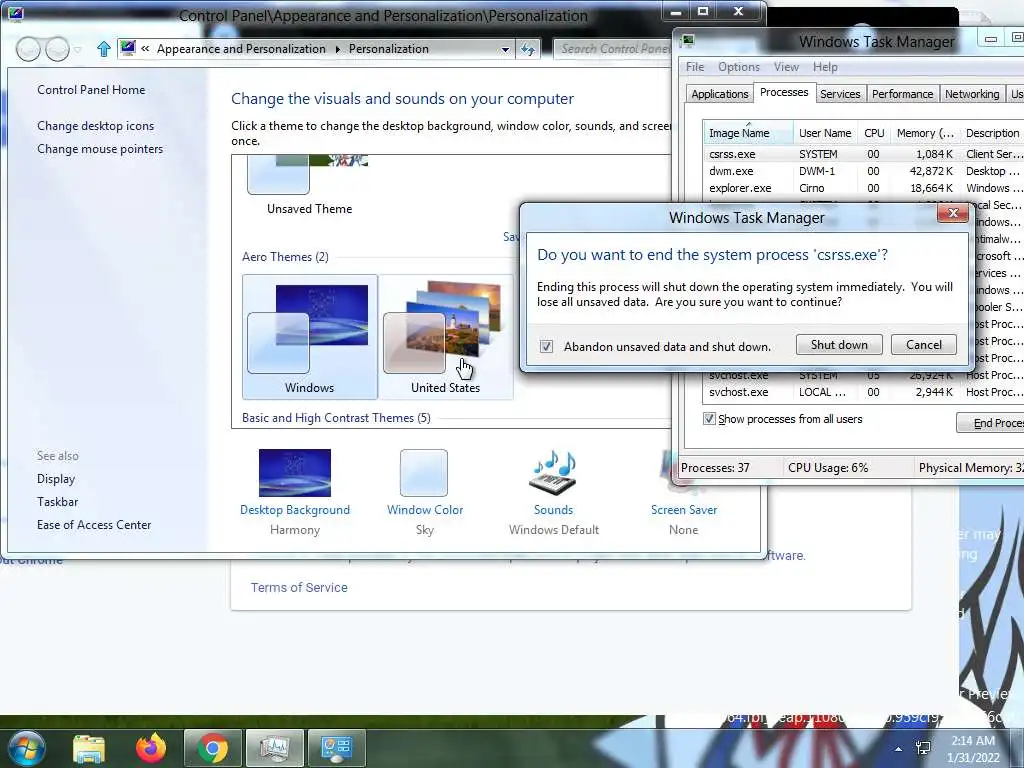The image size is (1024, 768).
Task: Click the Task Manager title bar icon
Action: point(687,41)
